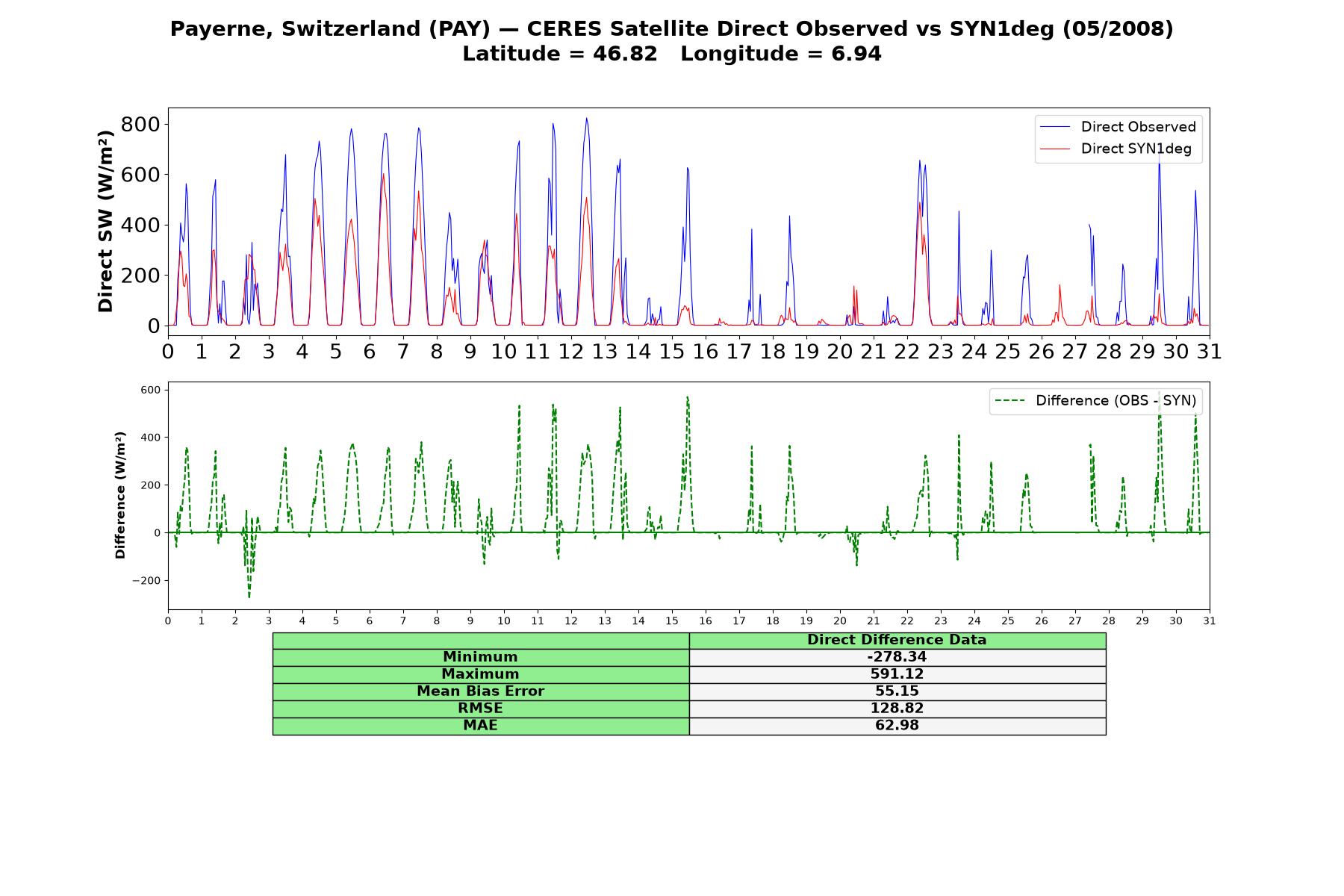
Task: Click the chart title mentioning Payerne, Switzerland
Action: coord(672,28)
